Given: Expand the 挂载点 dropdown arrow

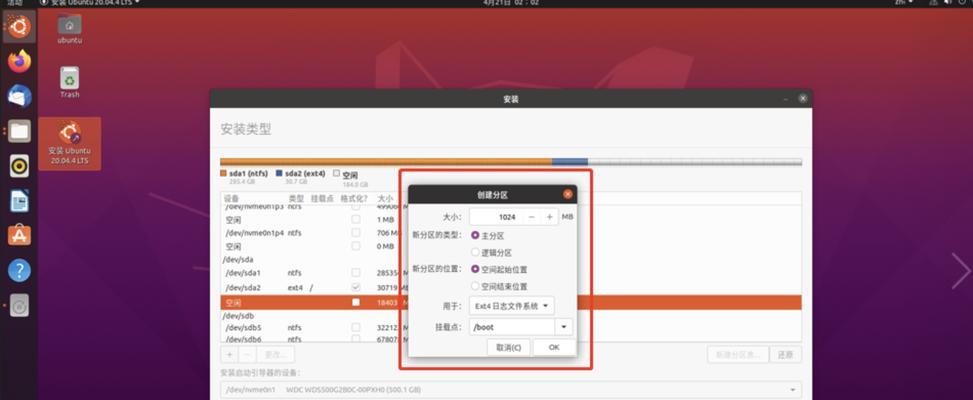Looking at the screenshot, I should pos(563,327).
